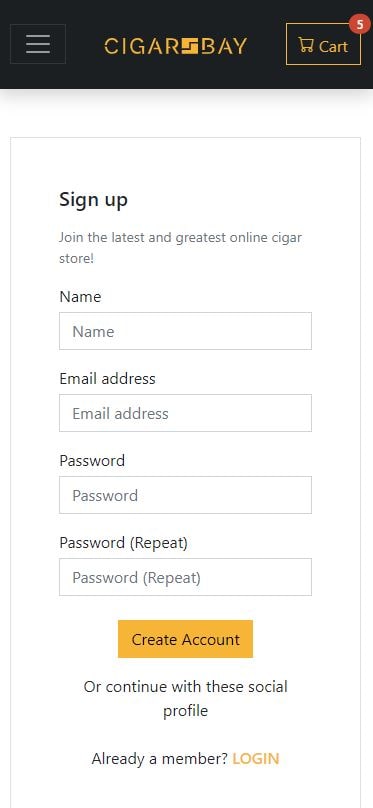Click the red cart count badge
This screenshot has height=808, width=373.
pyautogui.click(x=359, y=24)
